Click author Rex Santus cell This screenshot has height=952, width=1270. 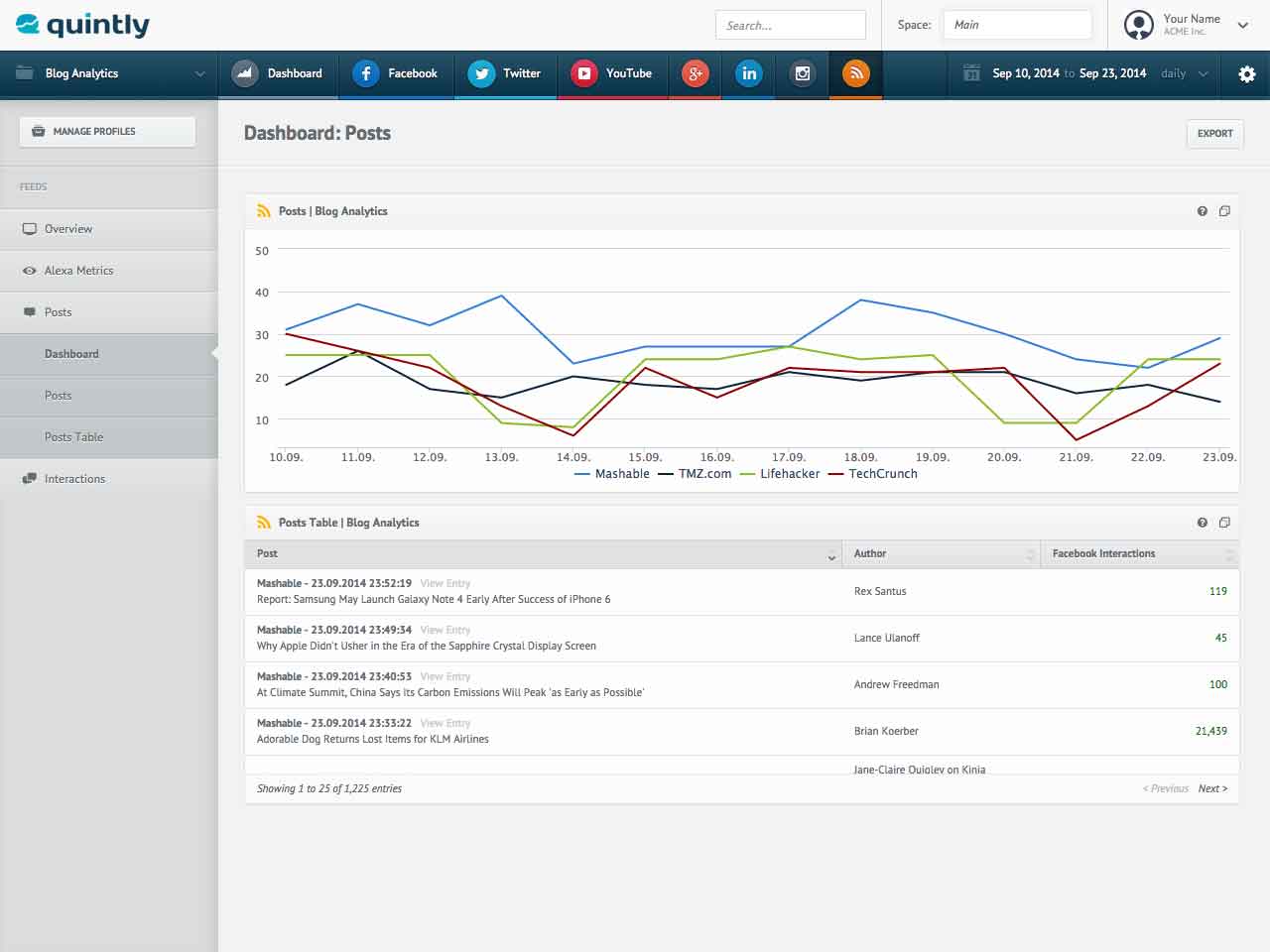(x=880, y=591)
